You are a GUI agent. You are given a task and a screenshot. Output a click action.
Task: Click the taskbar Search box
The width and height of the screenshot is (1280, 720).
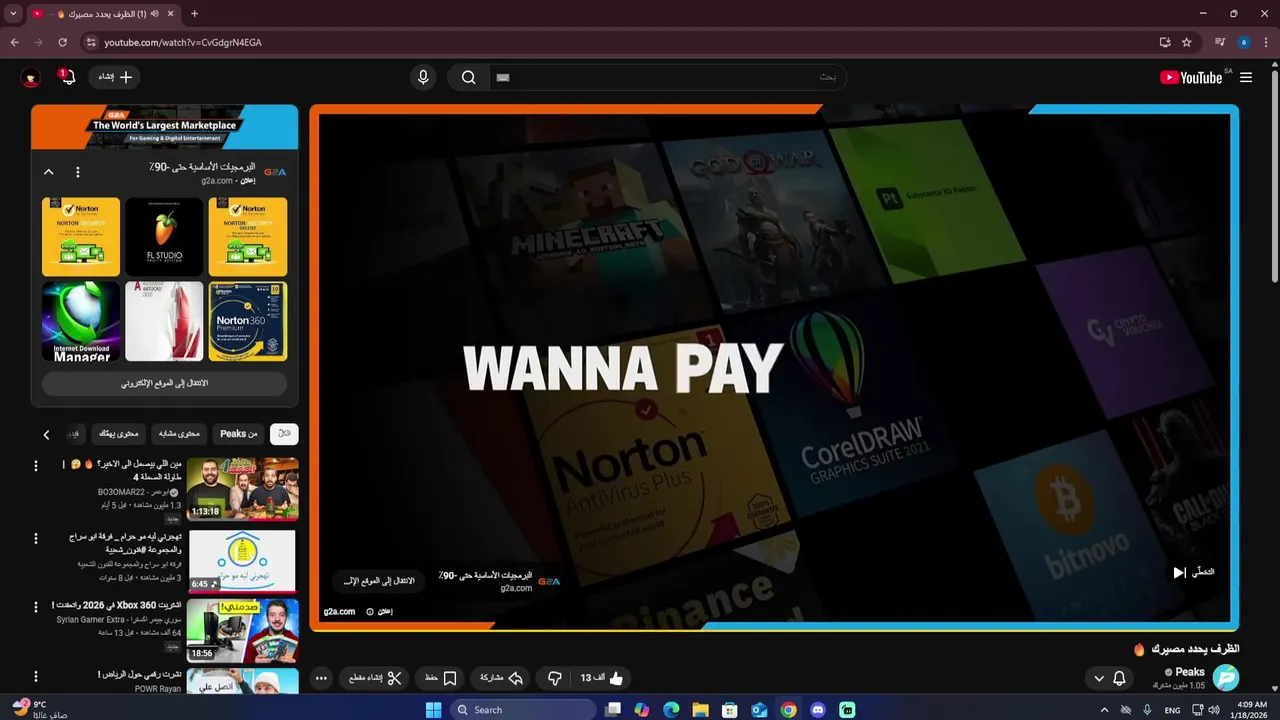coord(523,710)
